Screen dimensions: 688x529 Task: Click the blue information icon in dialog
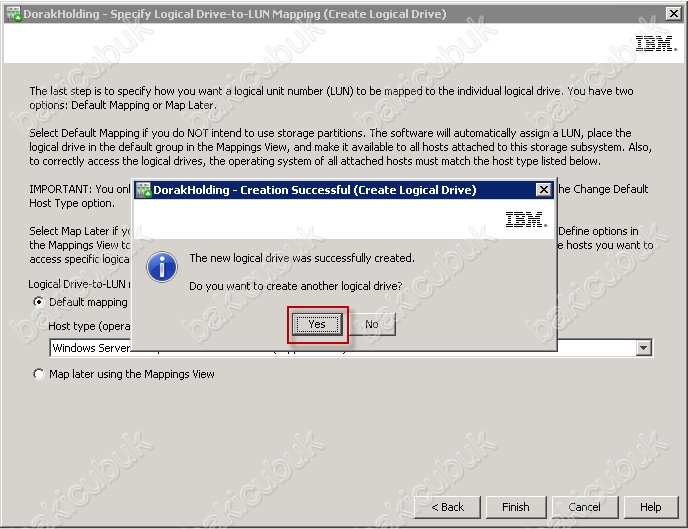point(162,267)
